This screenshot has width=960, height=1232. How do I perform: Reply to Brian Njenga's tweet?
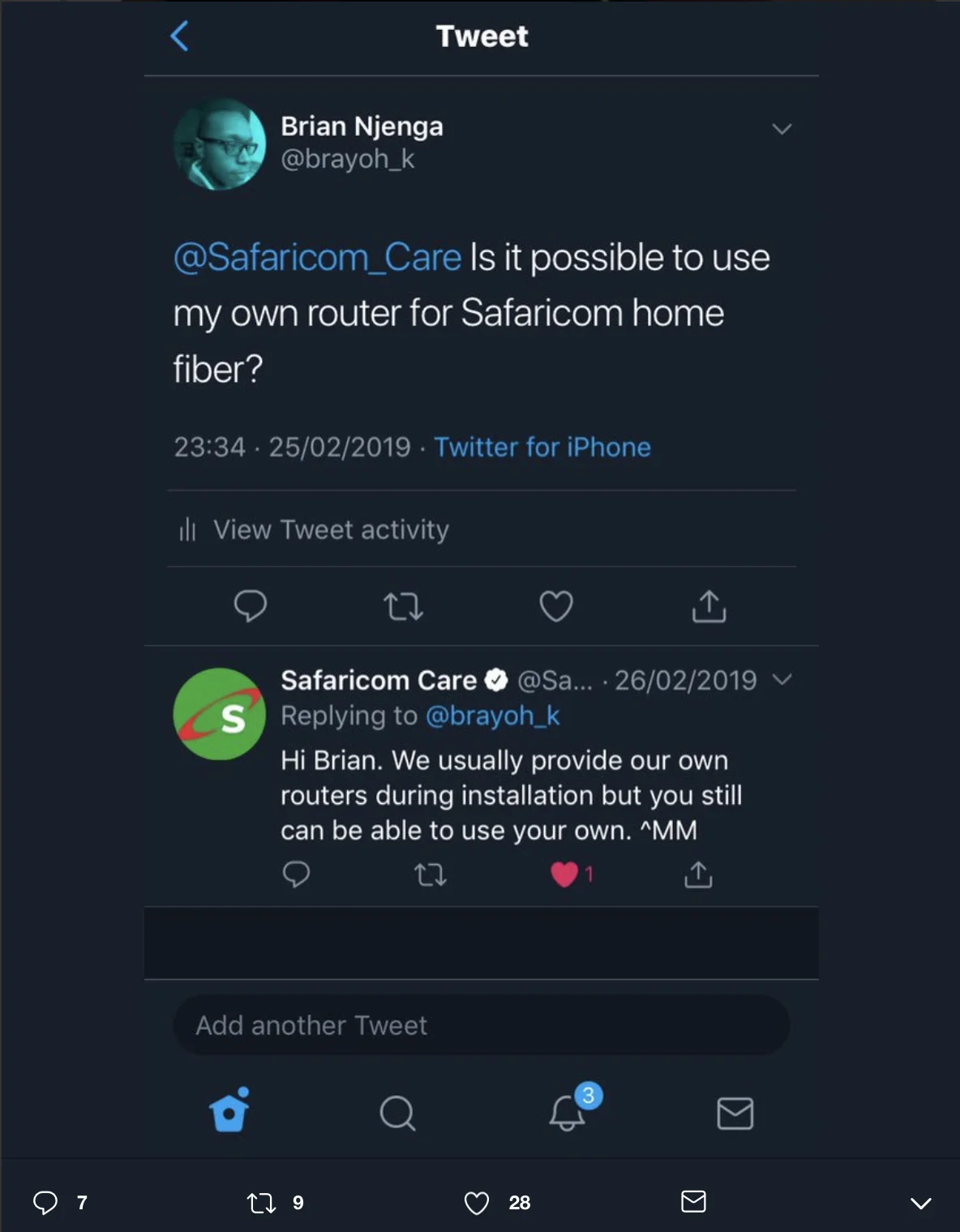250,605
